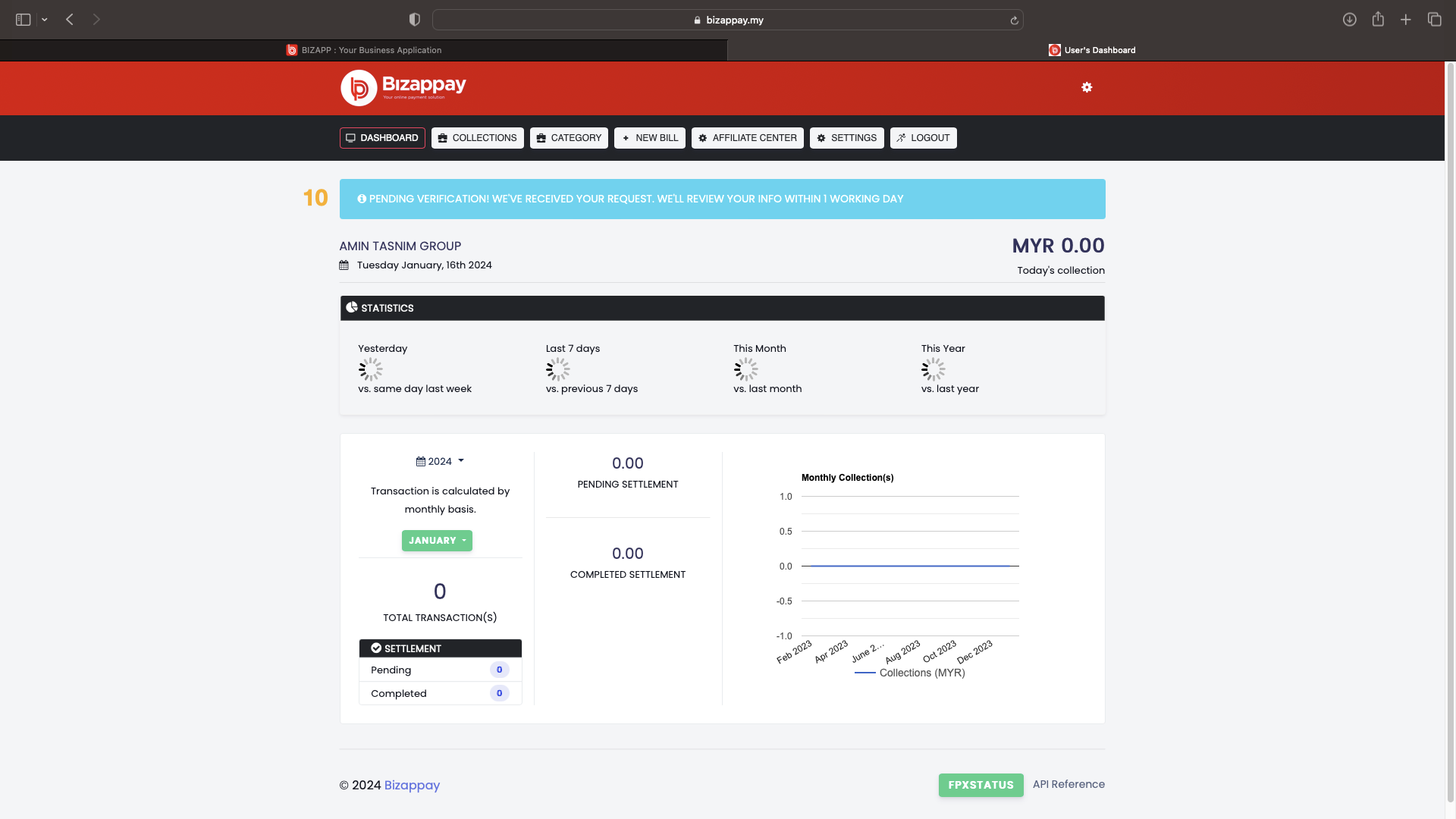Image resolution: width=1456 pixels, height=819 pixels.
Task: Click the NEW BILL nav button
Action: [650, 138]
